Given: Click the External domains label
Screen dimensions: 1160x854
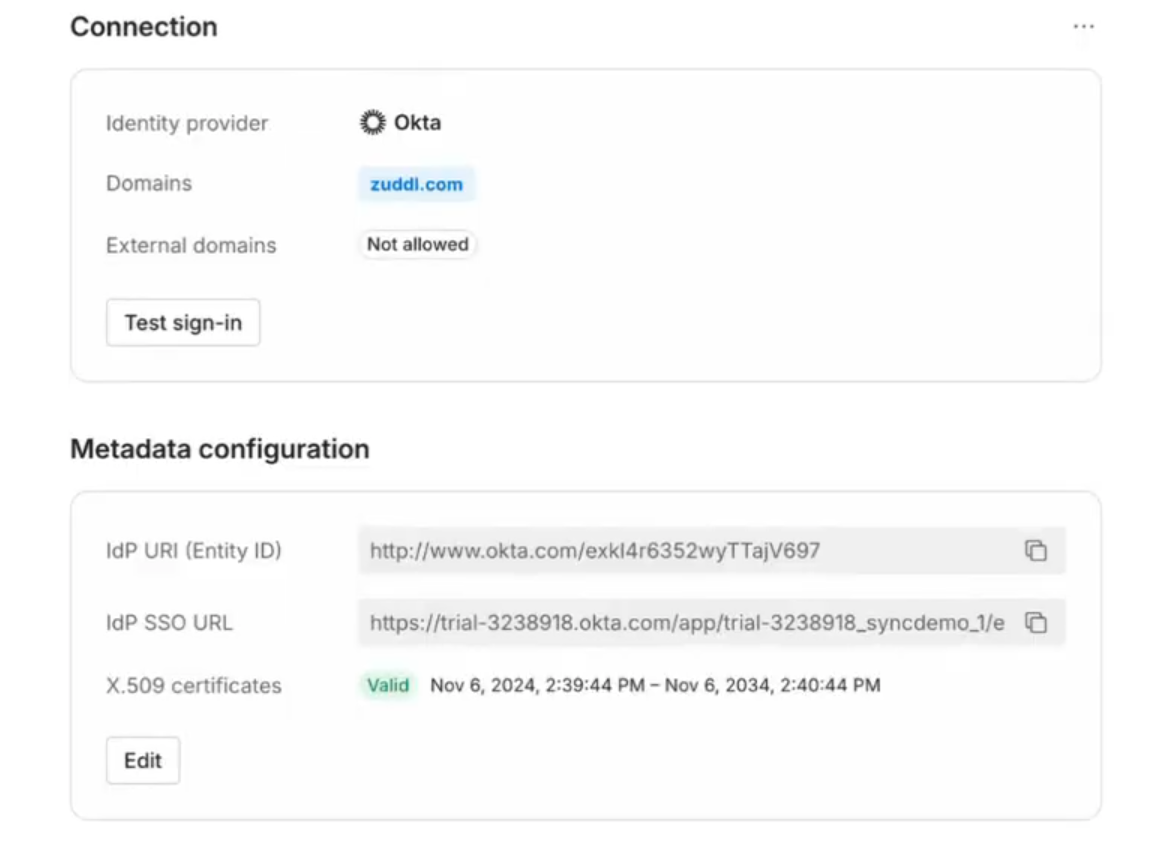Looking at the screenshot, I should pos(191,245).
